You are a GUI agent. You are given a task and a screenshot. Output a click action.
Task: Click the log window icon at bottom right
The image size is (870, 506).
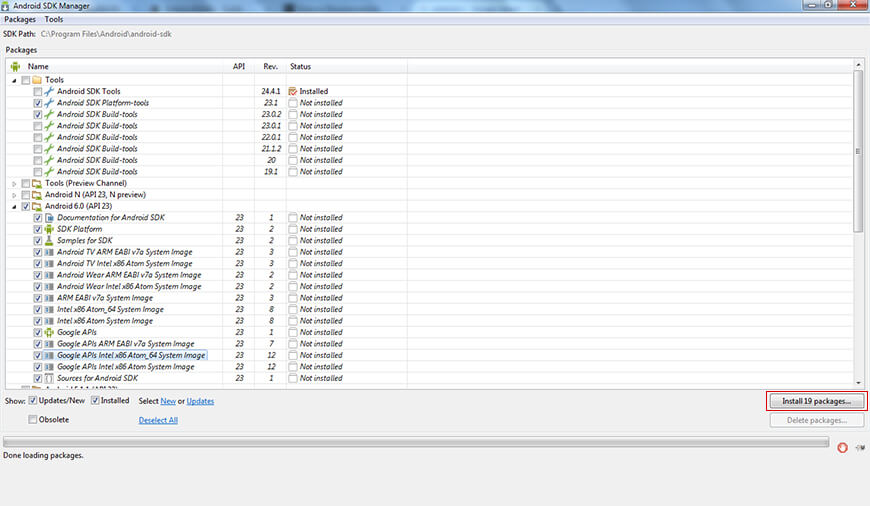pos(860,448)
